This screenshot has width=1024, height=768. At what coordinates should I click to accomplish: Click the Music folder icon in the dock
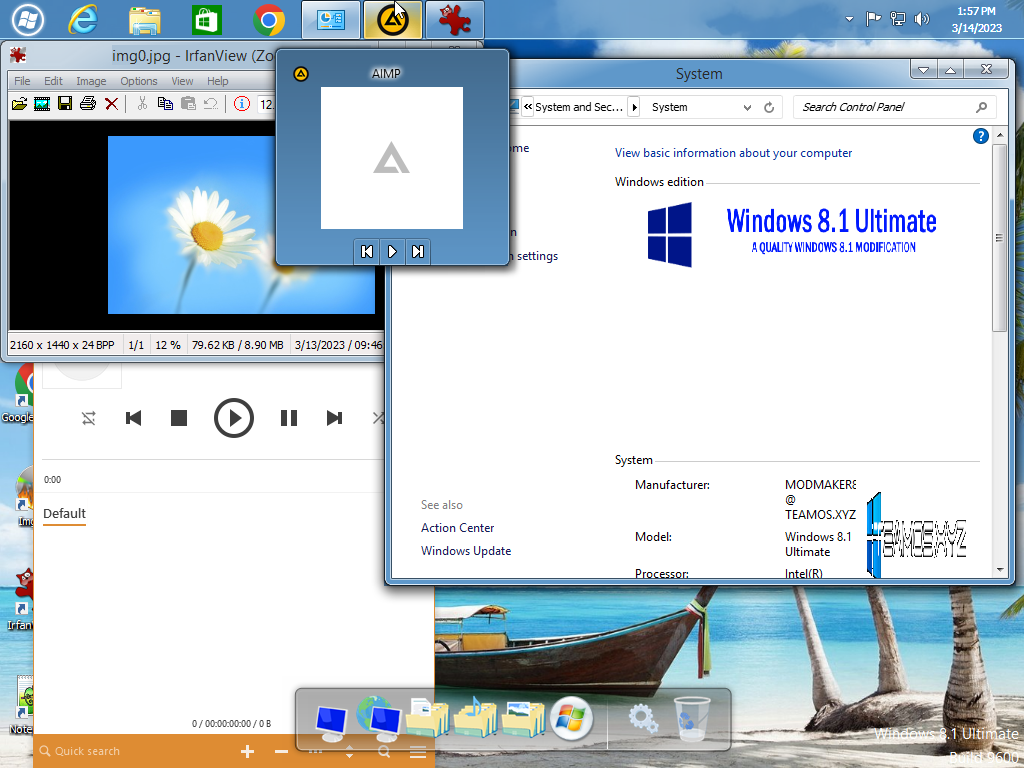point(475,717)
